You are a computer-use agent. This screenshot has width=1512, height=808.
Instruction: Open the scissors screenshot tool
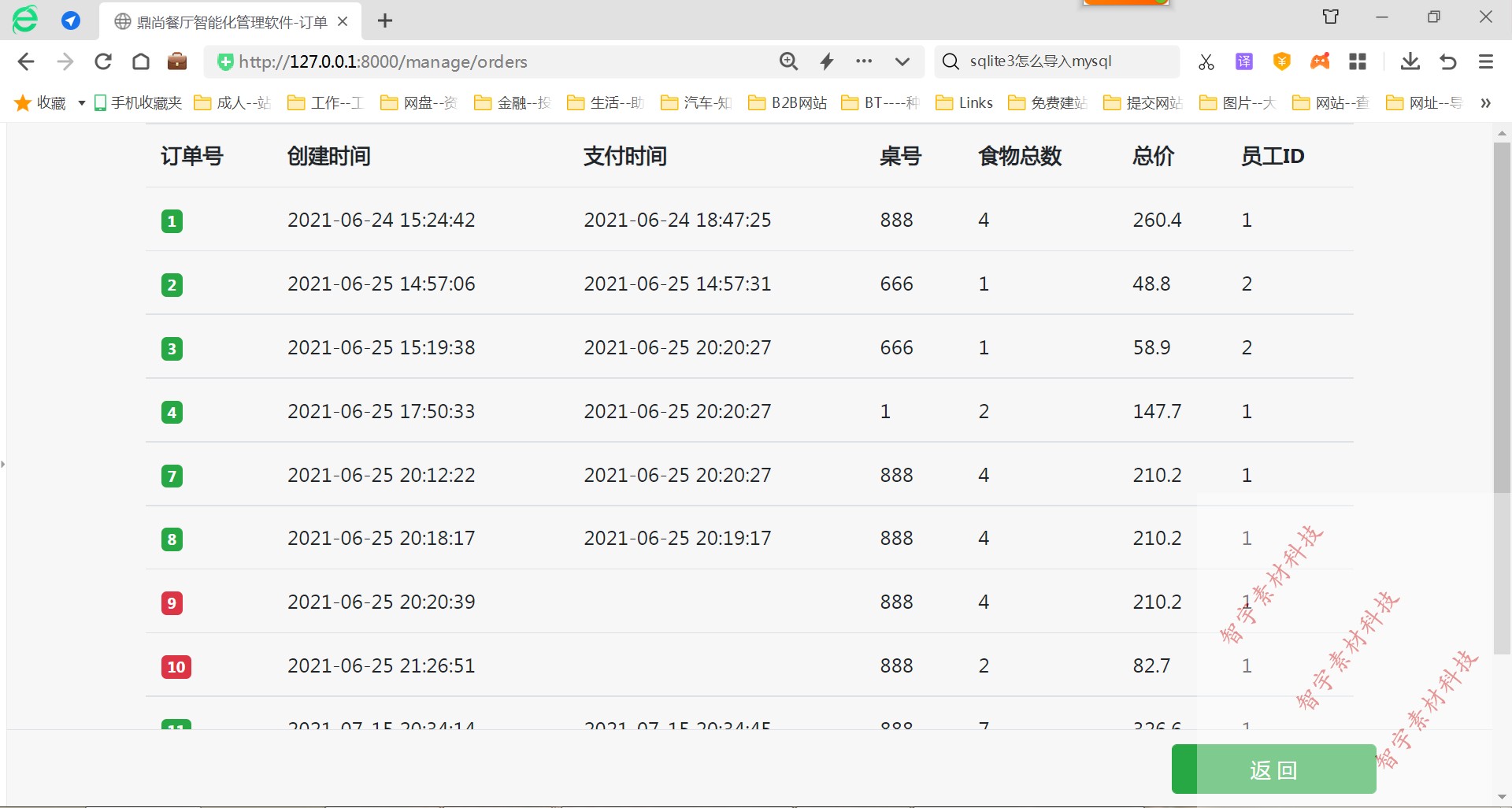1206,61
